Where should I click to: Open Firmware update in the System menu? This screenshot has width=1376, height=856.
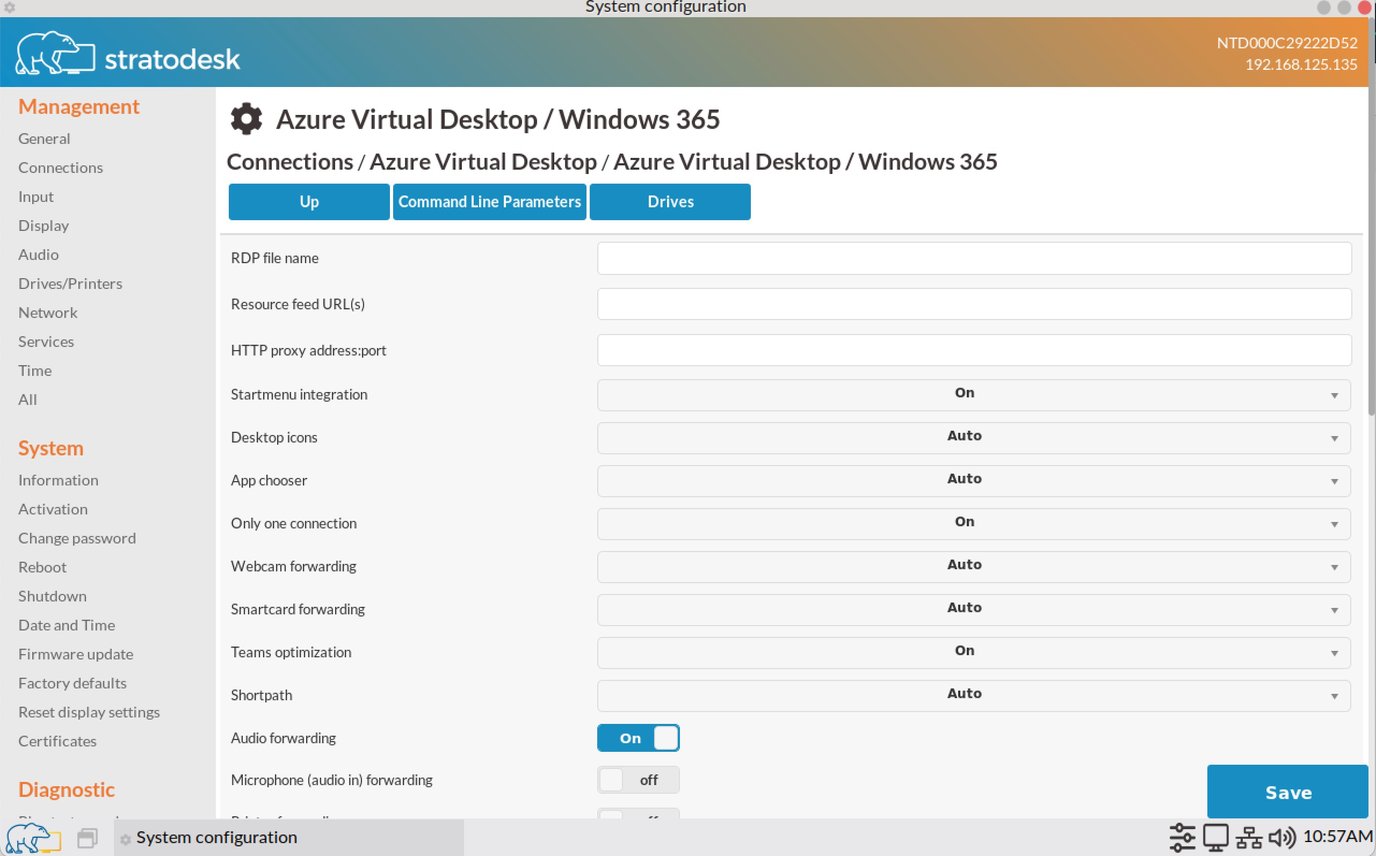click(75, 654)
